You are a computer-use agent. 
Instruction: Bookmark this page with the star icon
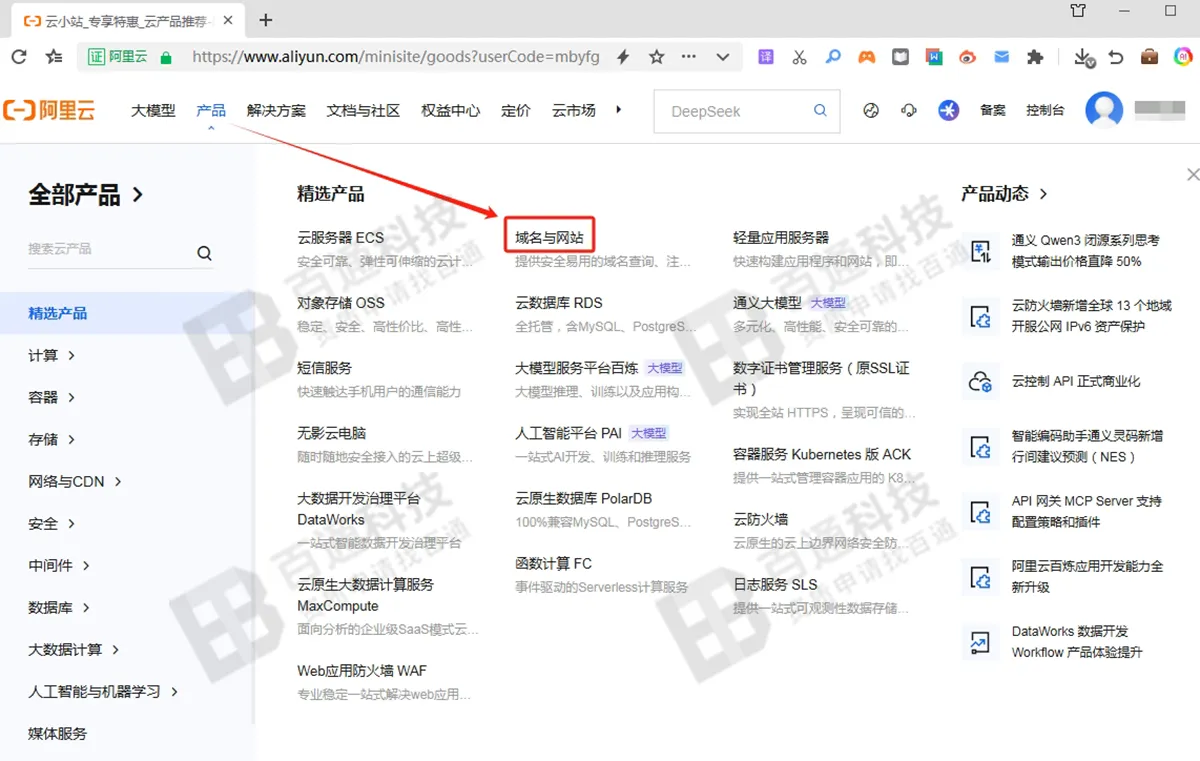point(656,57)
